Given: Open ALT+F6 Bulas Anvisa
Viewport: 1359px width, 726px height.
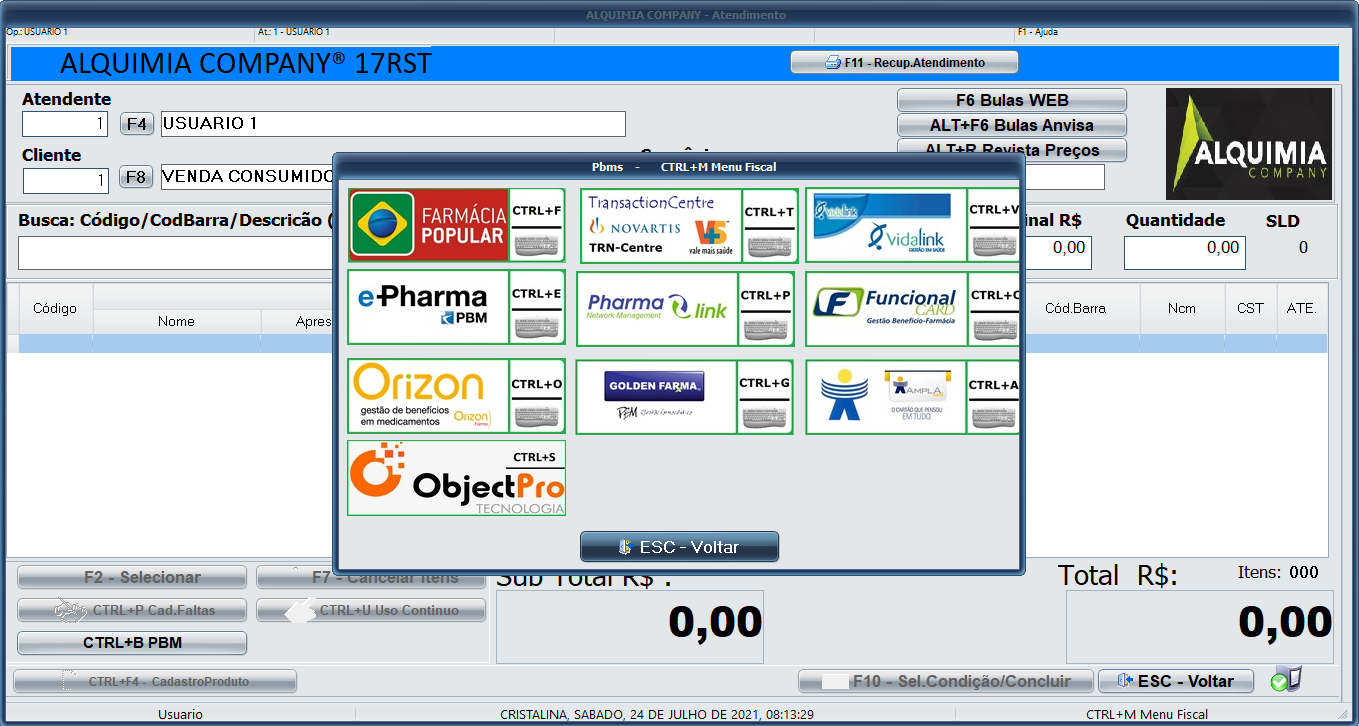Looking at the screenshot, I should 1012,125.
